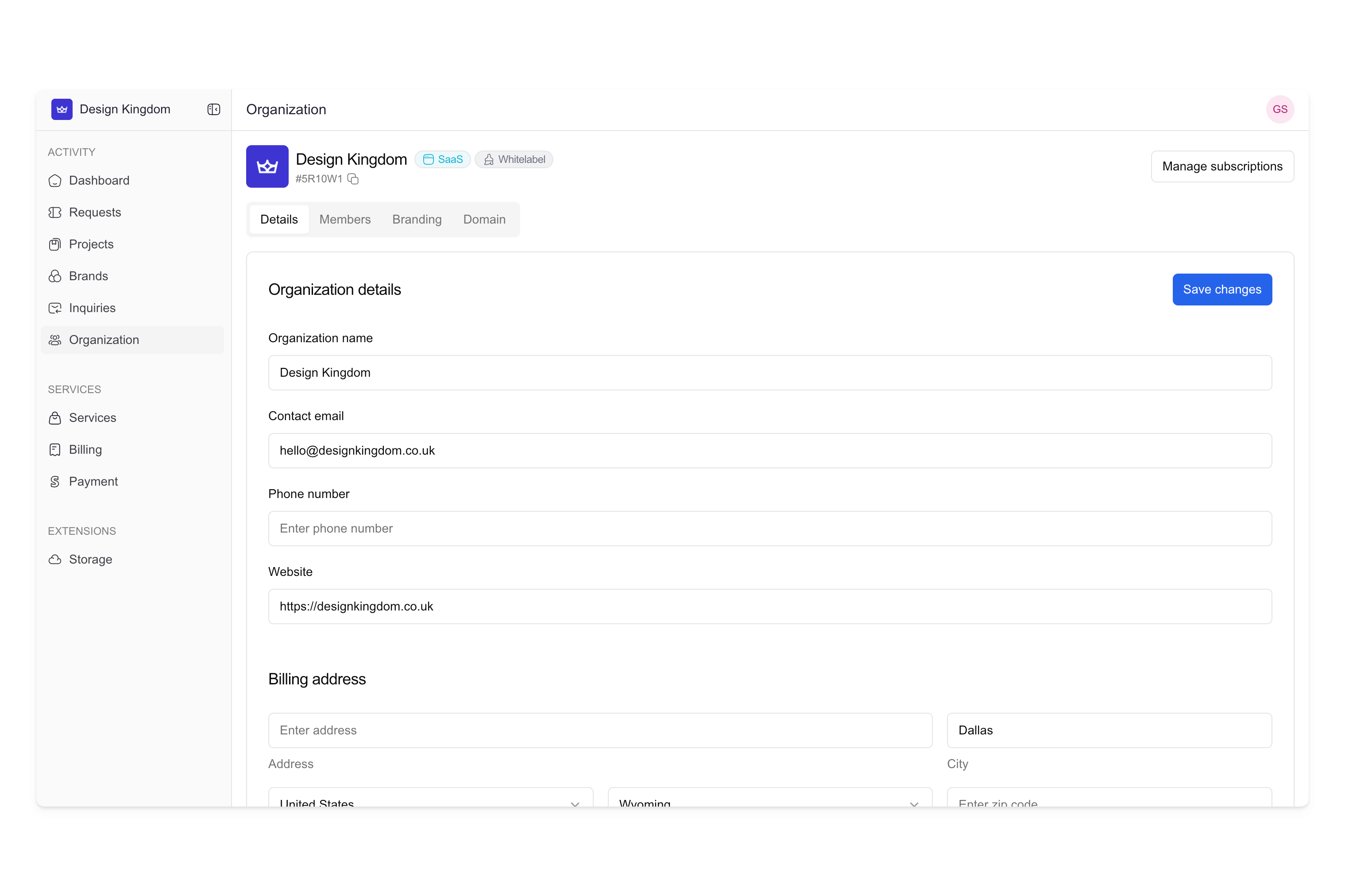
Task: Click the Save changes button
Action: click(1221, 290)
